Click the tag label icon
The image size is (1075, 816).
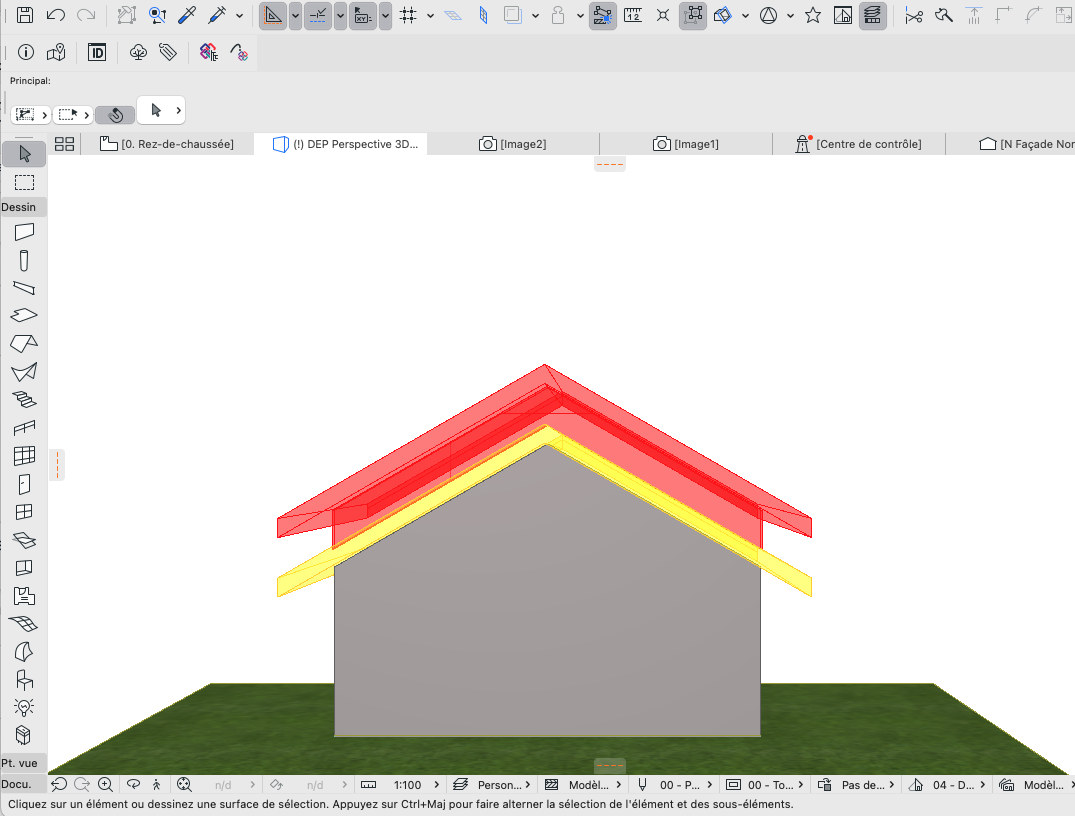[x=168, y=52]
